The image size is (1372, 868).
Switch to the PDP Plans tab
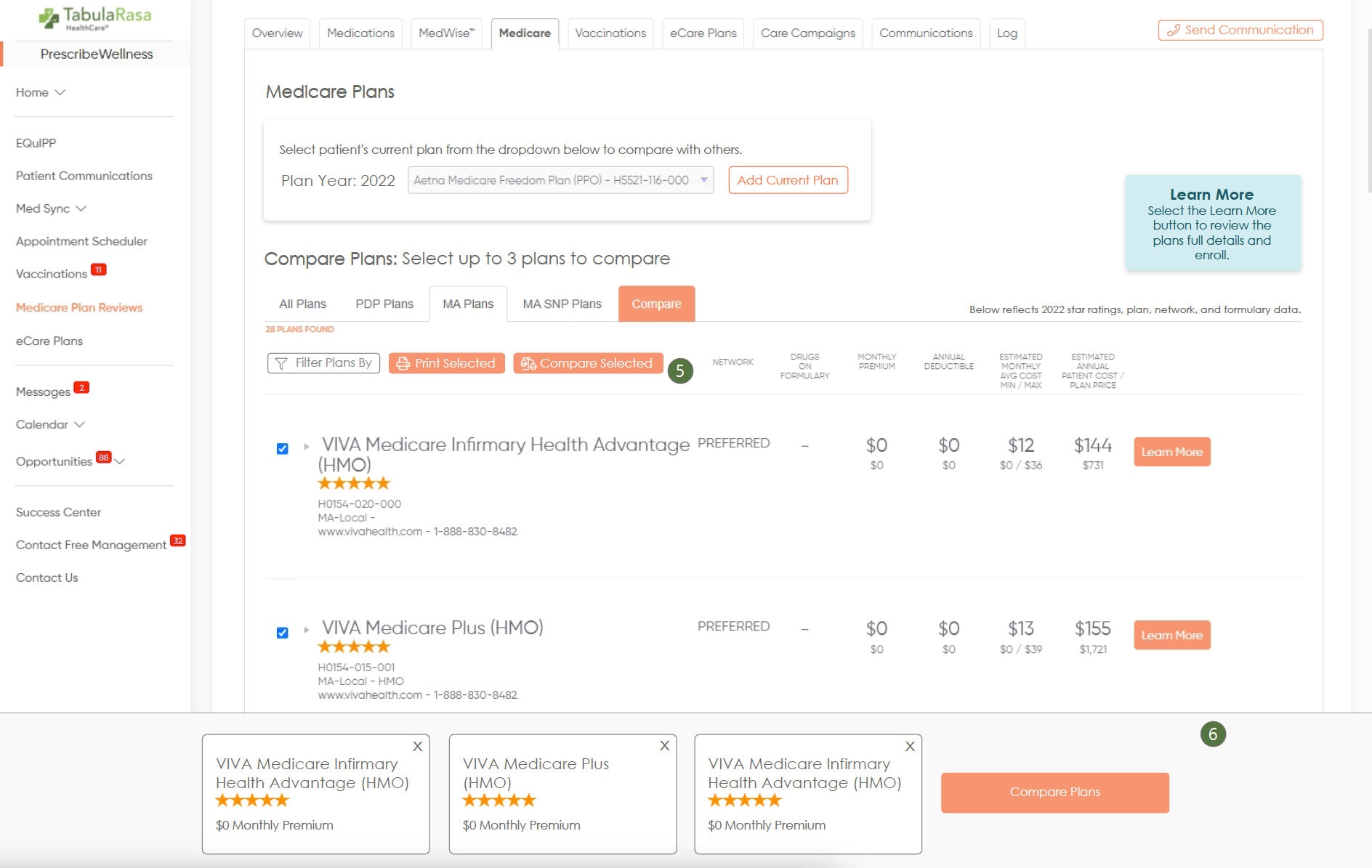pyautogui.click(x=384, y=304)
